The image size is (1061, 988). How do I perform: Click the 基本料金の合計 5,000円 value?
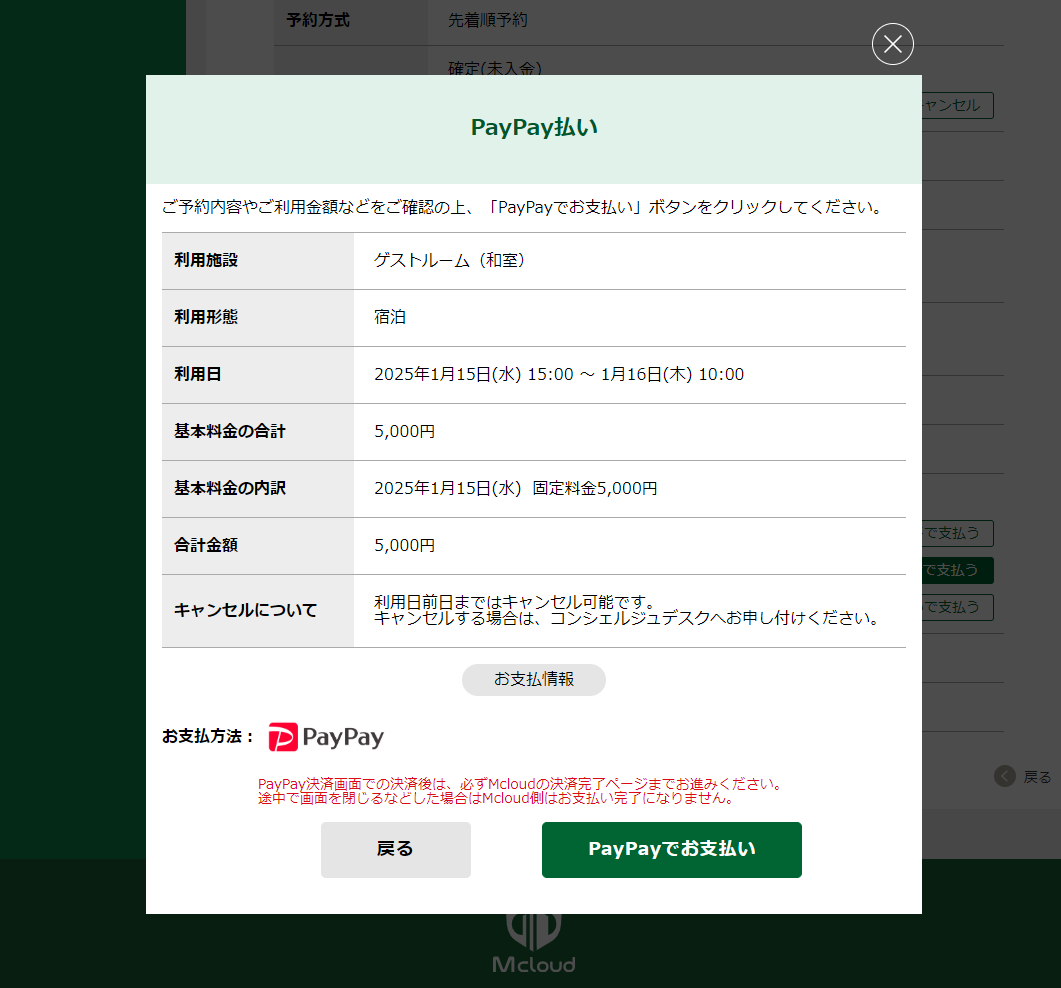[x=405, y=432]
